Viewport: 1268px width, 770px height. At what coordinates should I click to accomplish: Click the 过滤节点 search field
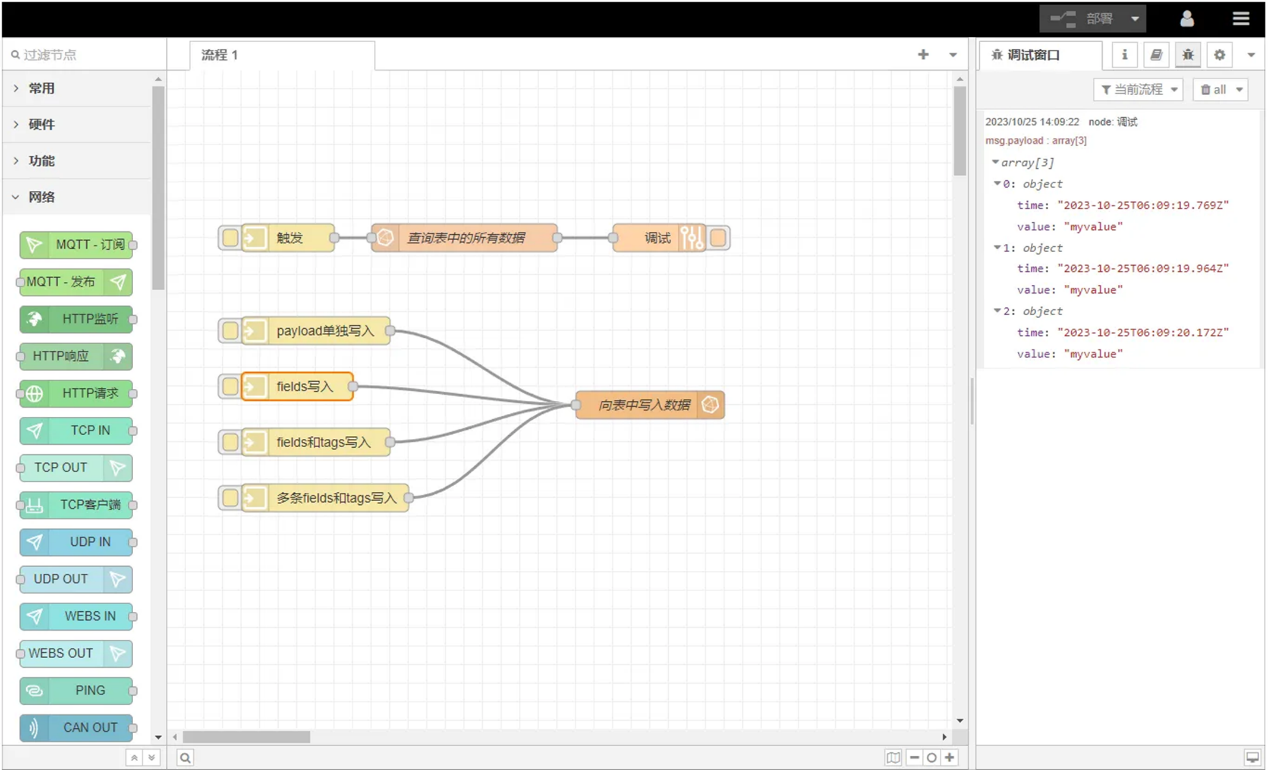(85, 55)
